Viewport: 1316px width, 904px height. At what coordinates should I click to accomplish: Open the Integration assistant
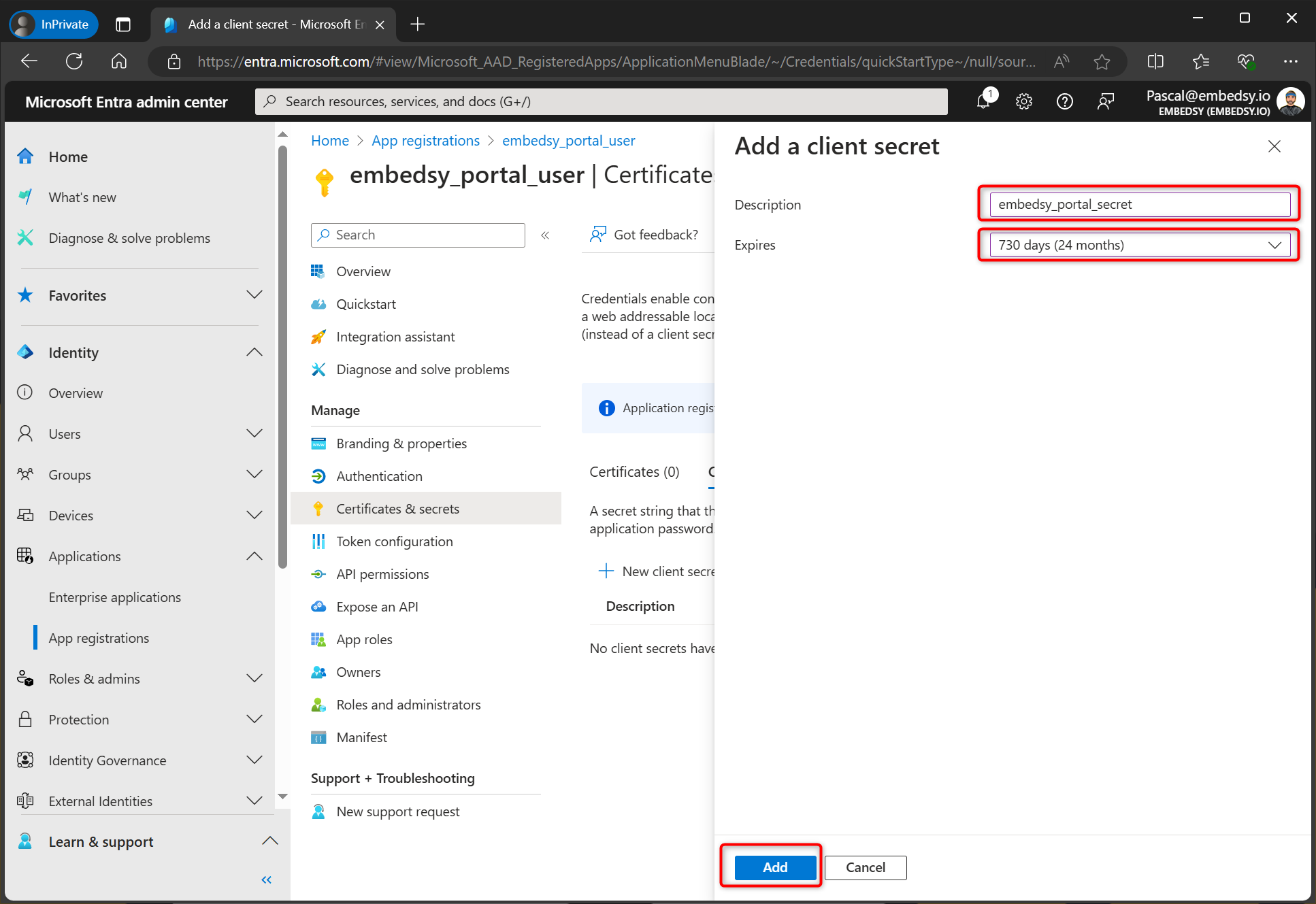point(395,336)
